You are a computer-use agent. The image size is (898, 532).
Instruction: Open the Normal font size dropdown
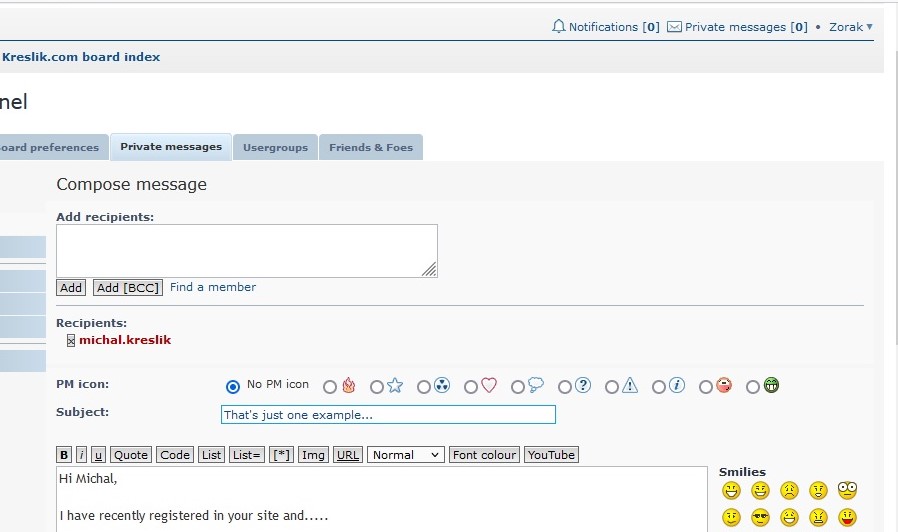405,455
